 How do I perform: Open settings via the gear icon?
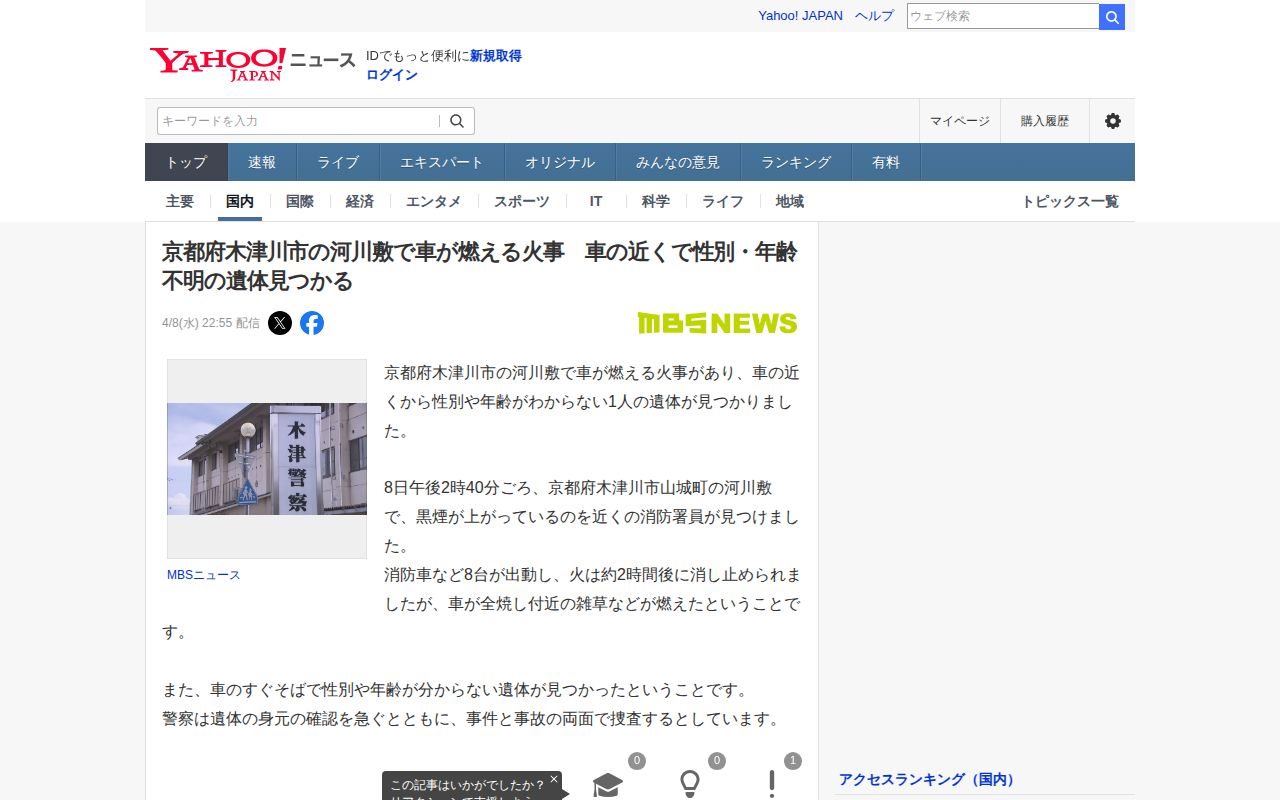click(1112, 121)
